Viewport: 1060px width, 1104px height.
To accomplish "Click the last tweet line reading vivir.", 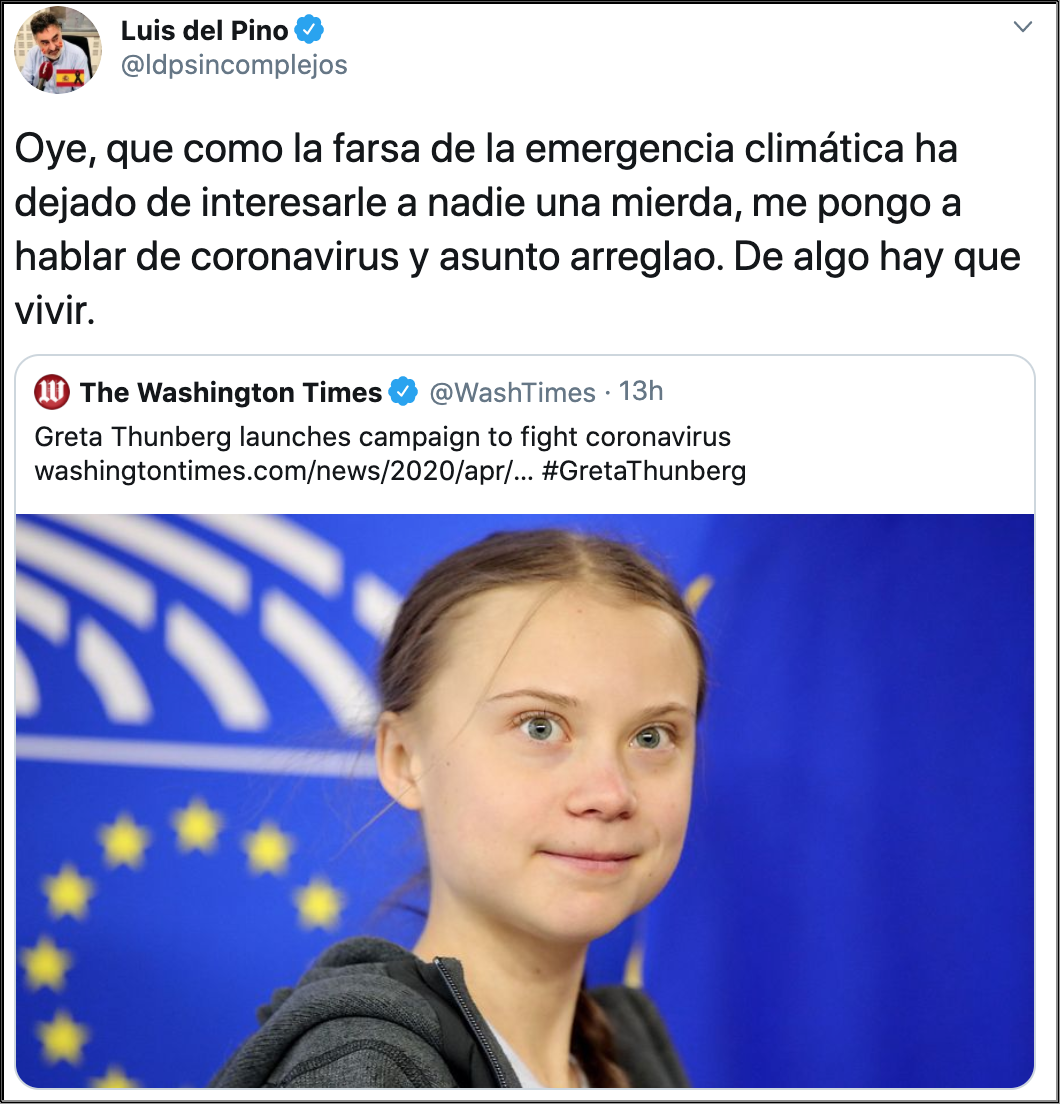I will (x=55, y=311).
